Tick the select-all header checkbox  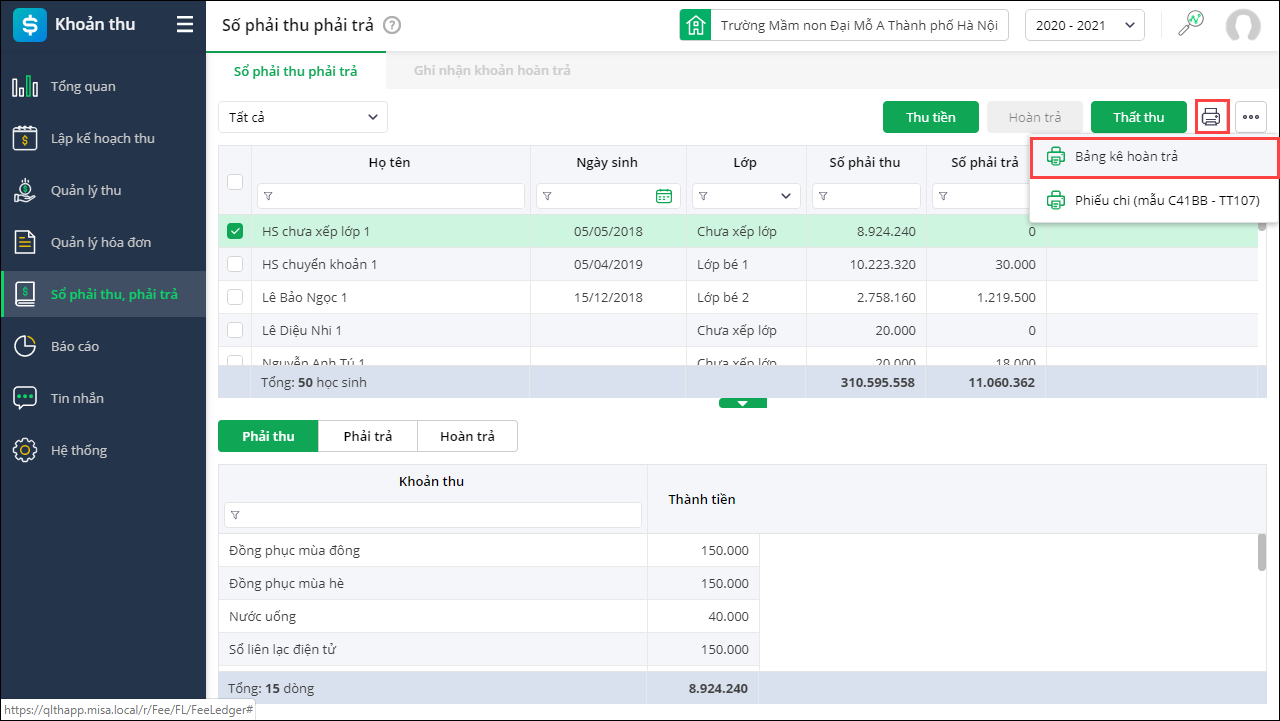click(x=235, y=181)
